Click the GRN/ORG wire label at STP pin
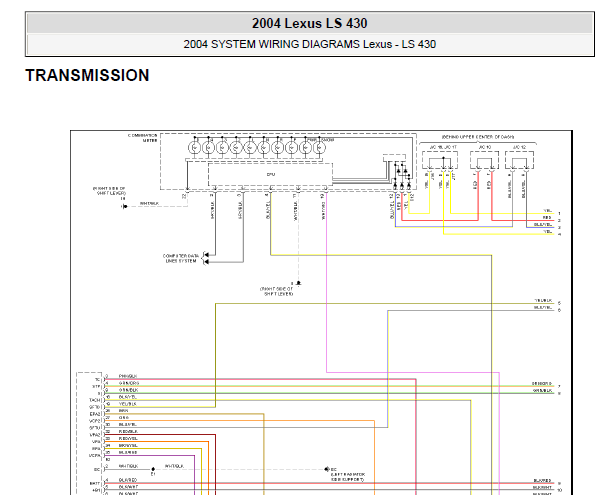 click(x=129, y=383)
